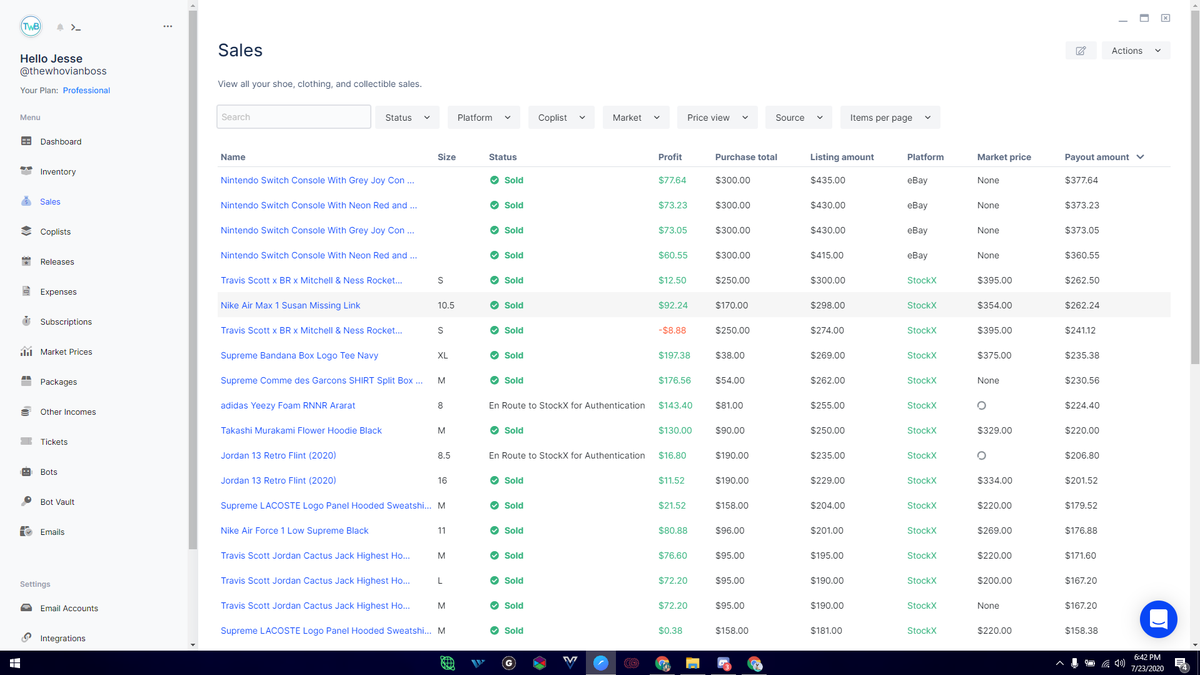The height and width of the screenshot is (675, 1200).
Task: Open the Items per page dropdown
Action: 890,117
